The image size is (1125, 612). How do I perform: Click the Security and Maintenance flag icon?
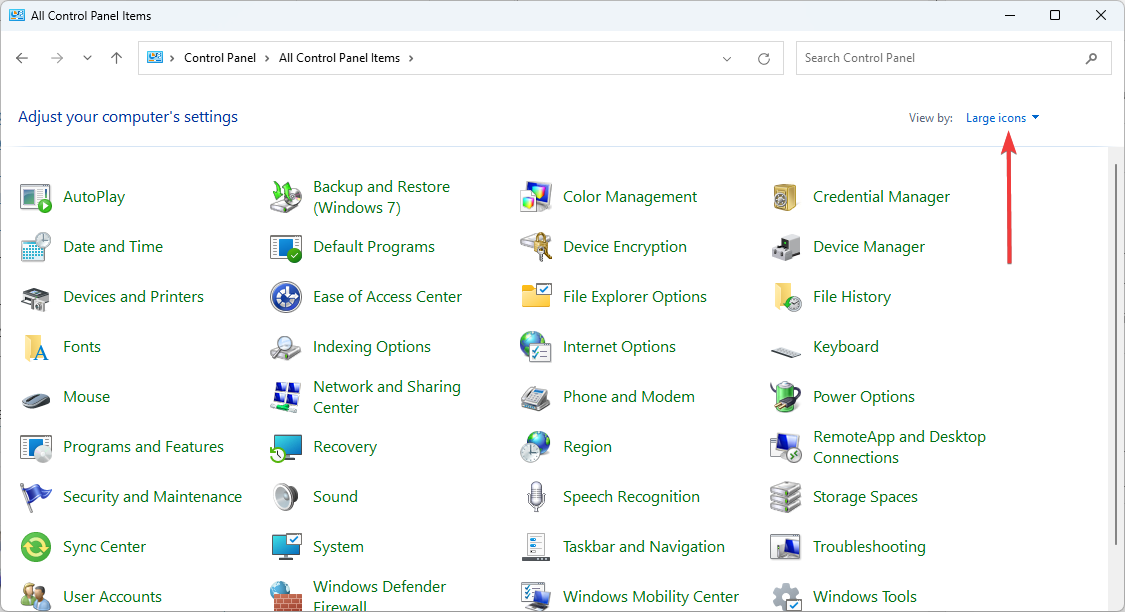coord(35,497)
